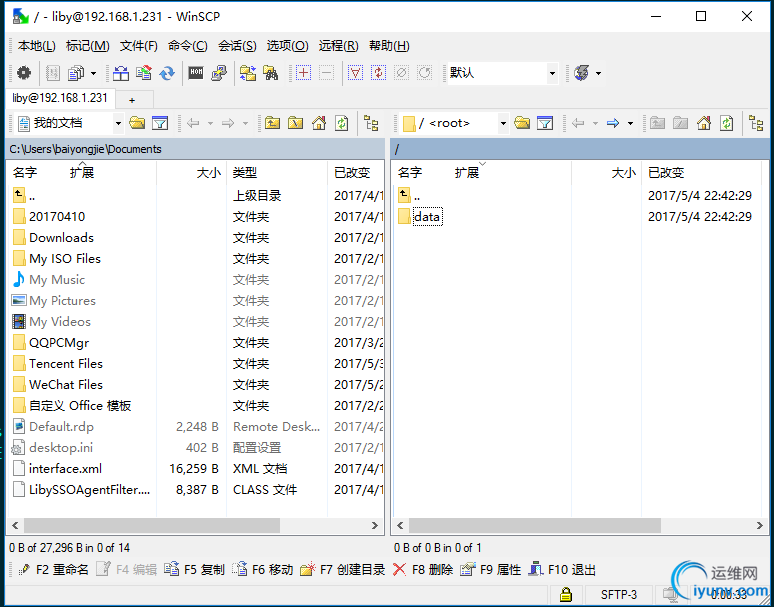Click the F2 重命名 button

click(x=53, y=569)
